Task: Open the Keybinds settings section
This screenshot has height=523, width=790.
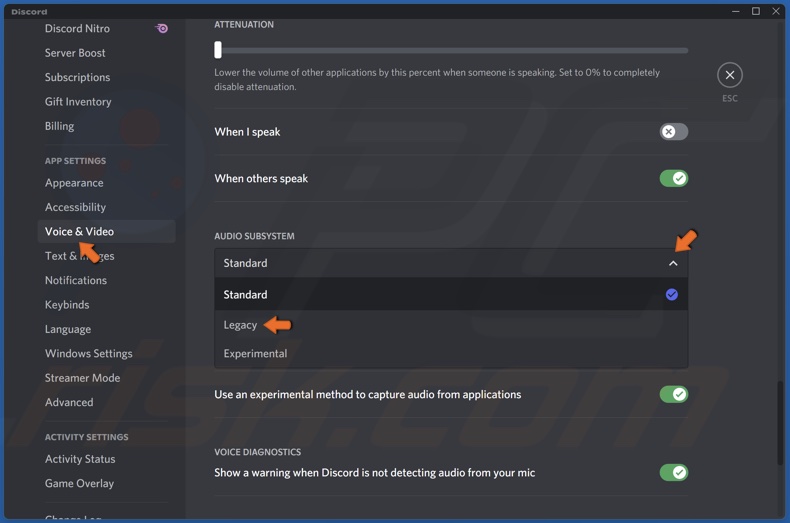Action: point(67,305)
